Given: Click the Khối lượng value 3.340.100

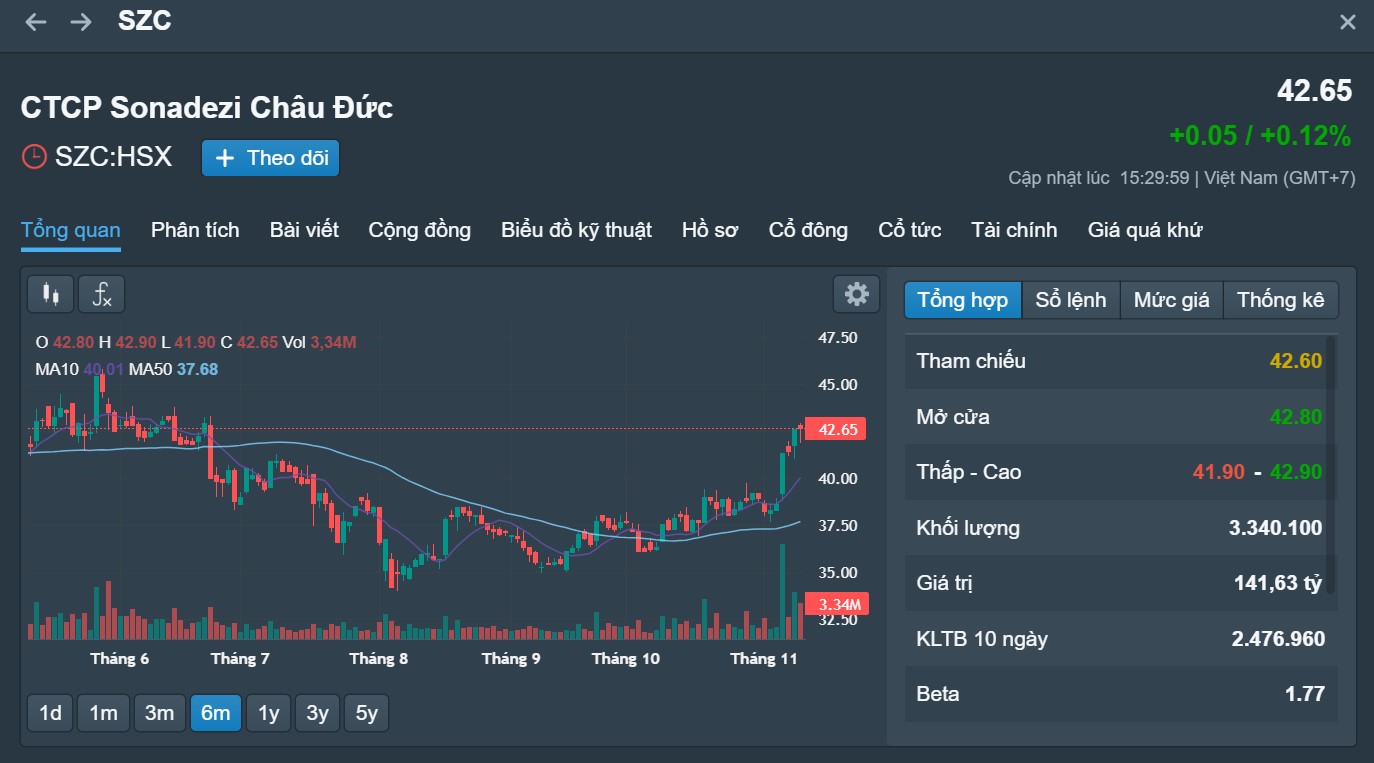Looking at the screenshot, I should click(1275, 528).
